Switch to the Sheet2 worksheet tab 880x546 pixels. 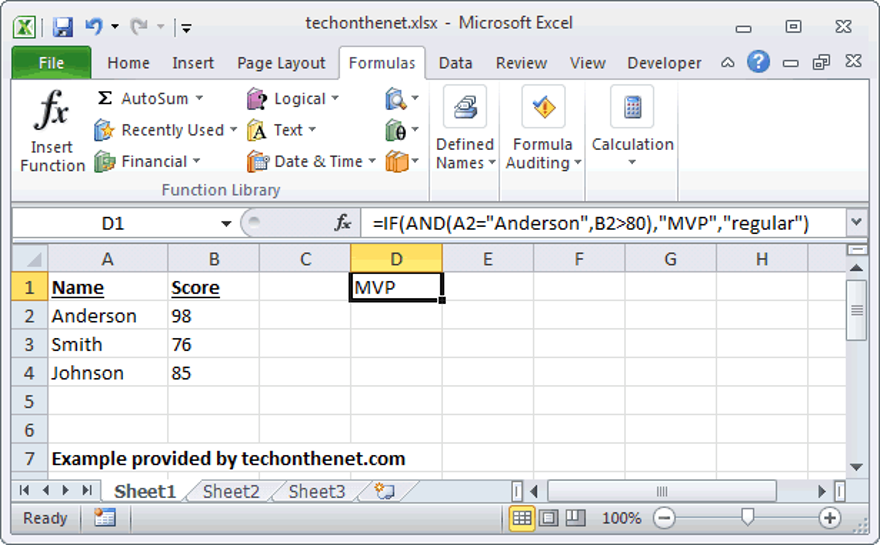(x=231, y=491)
